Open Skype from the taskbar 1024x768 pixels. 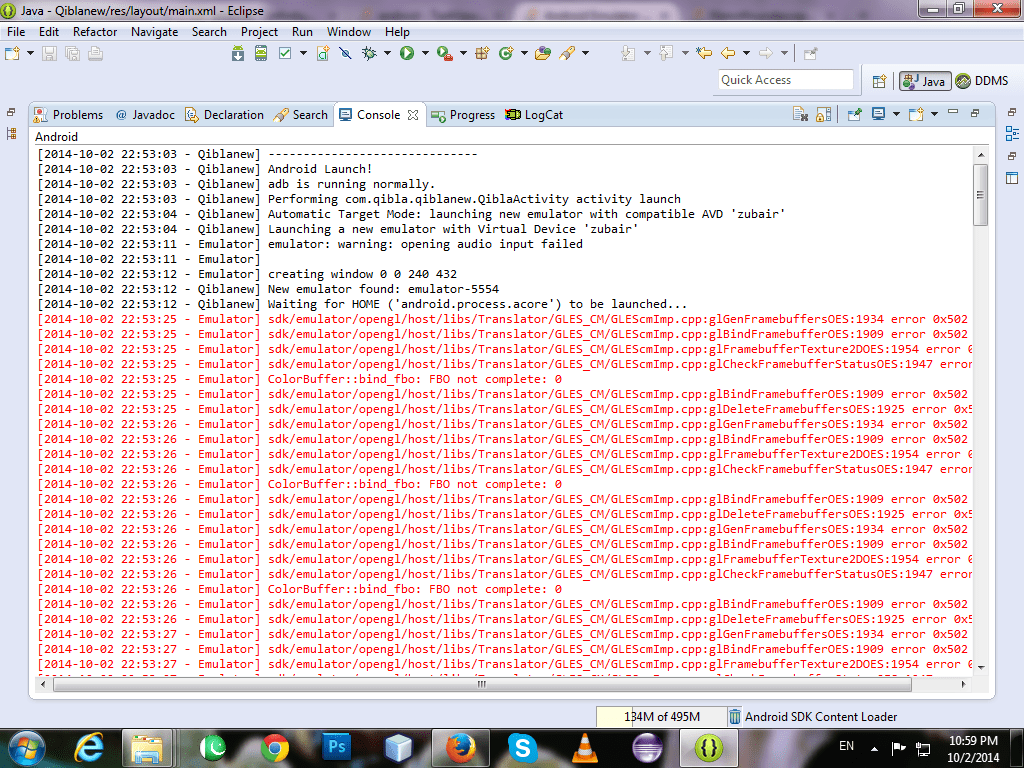click(522, 748)
